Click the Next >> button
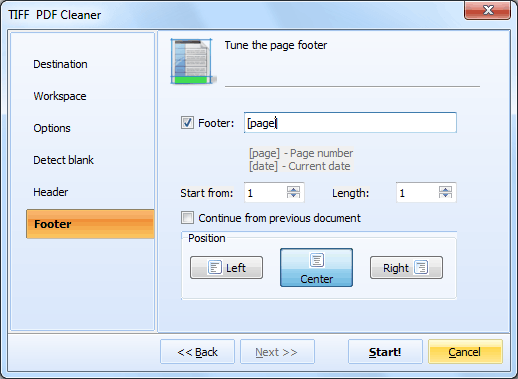This screenshot has height=379, width=518. (277, 352)
